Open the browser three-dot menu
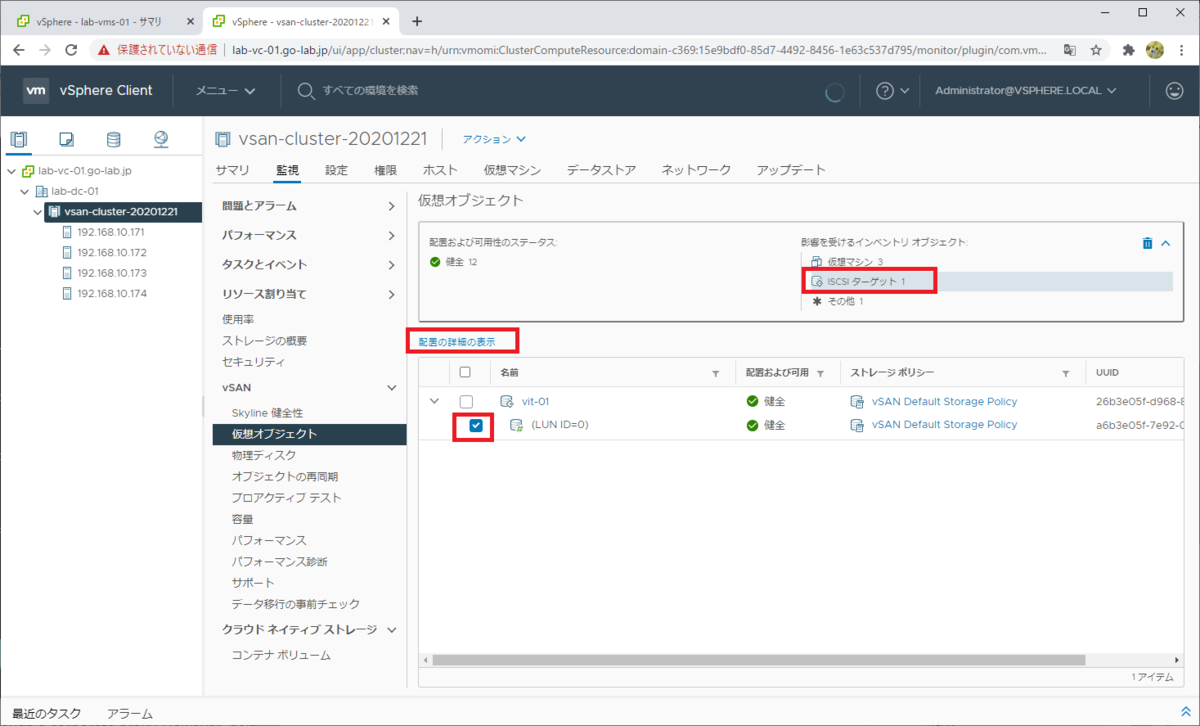Viewport: 1200px width, 726px height. 1181,50
